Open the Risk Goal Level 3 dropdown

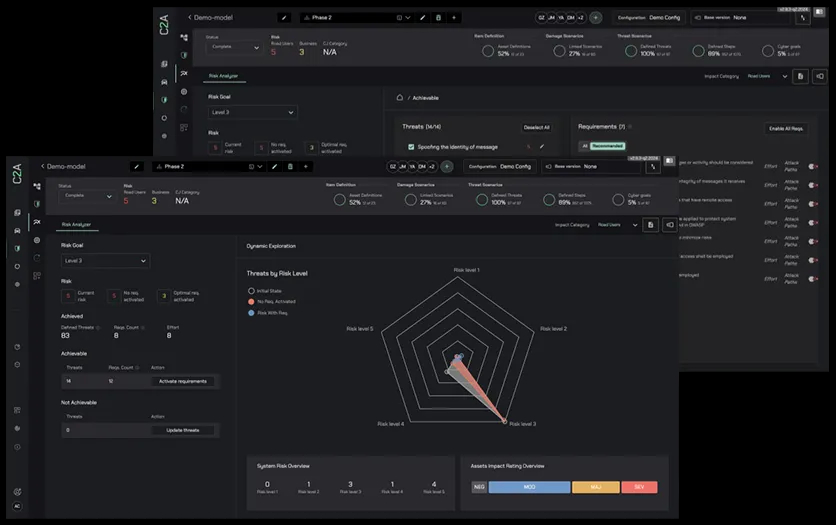105,260
